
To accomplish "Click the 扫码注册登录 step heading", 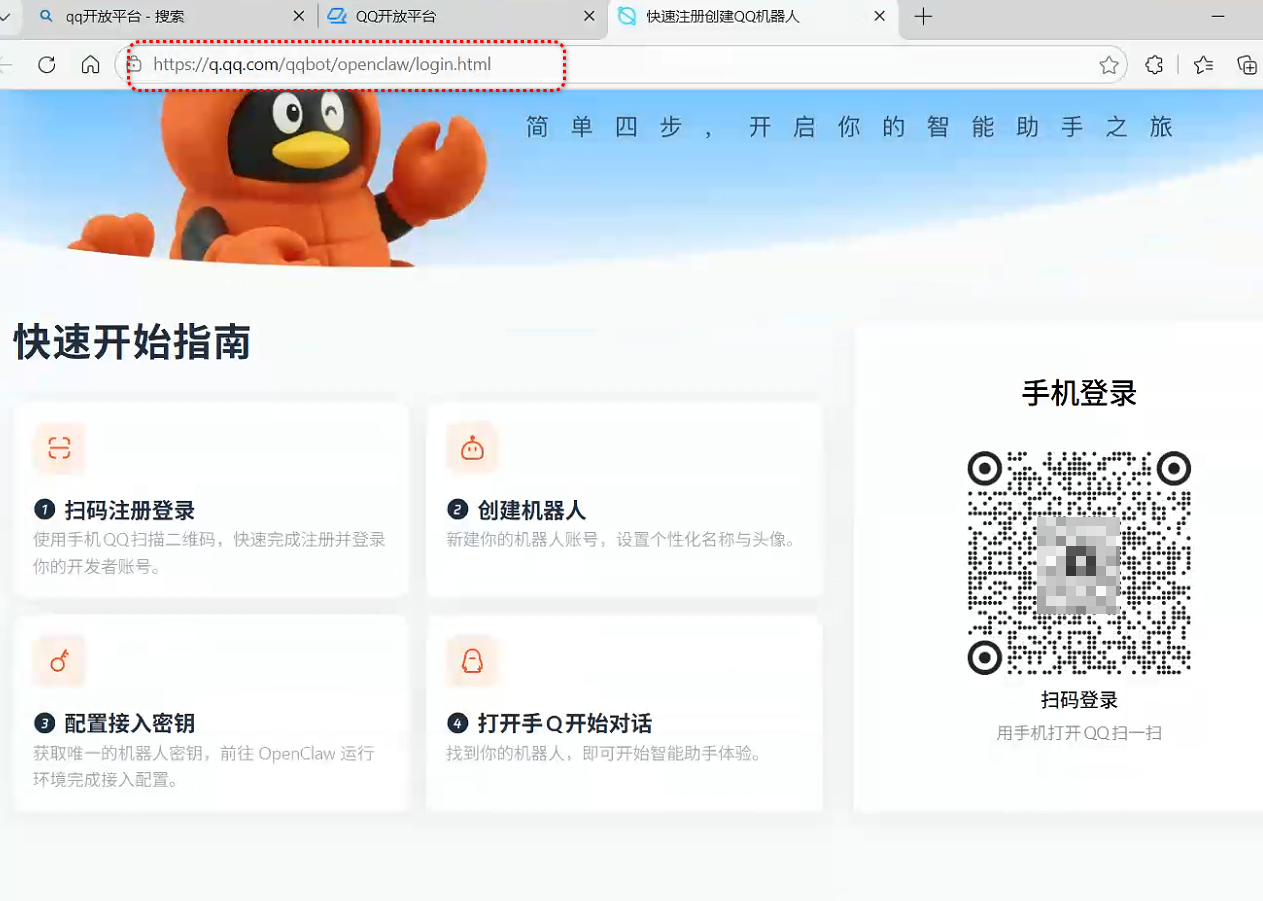I will click(129, 511).
